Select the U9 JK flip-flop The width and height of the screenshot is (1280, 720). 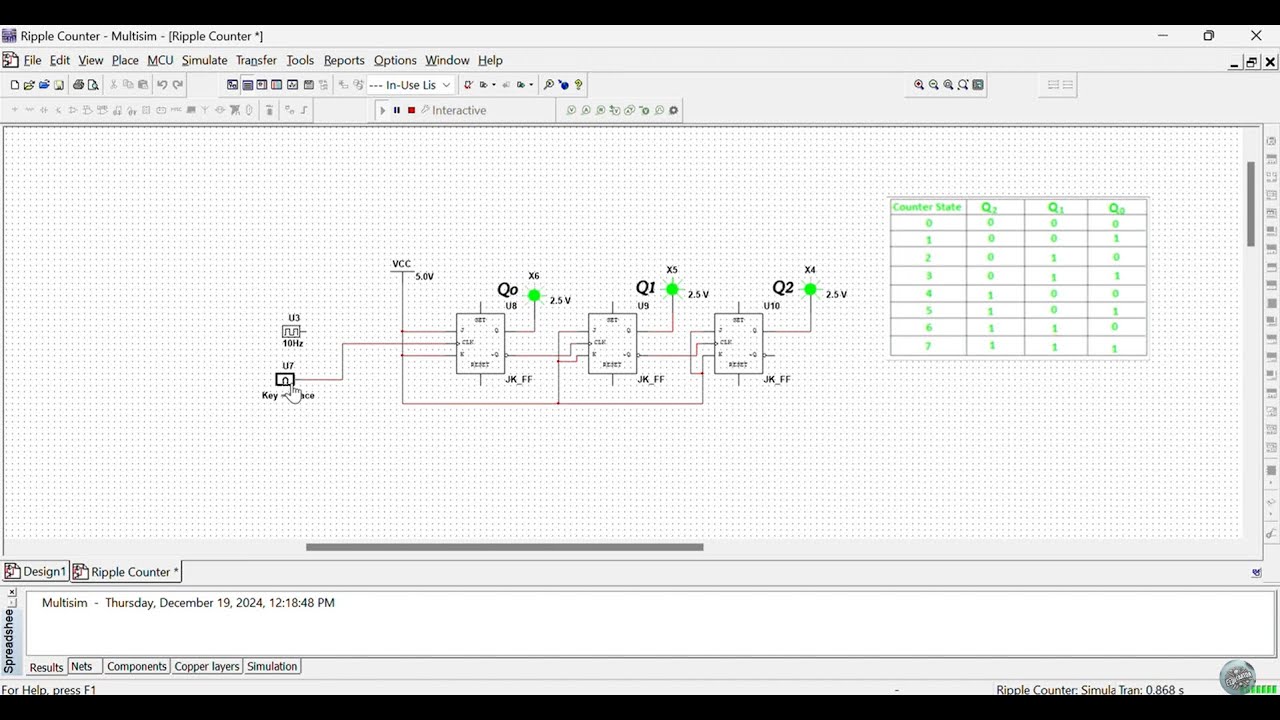coord(612,343)
